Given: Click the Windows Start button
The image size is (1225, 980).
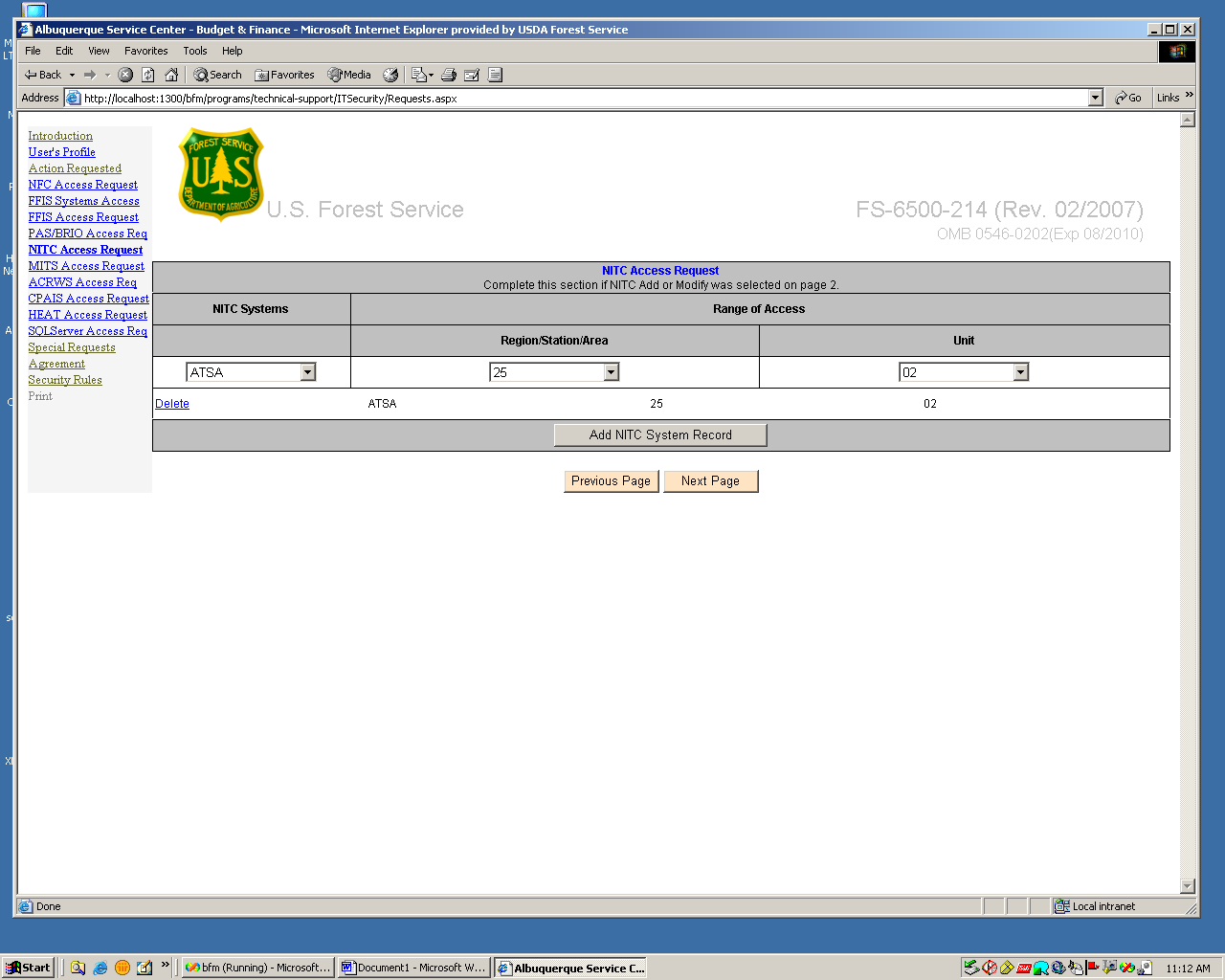Looking at the screenshot, I should (x=29, y=968).
